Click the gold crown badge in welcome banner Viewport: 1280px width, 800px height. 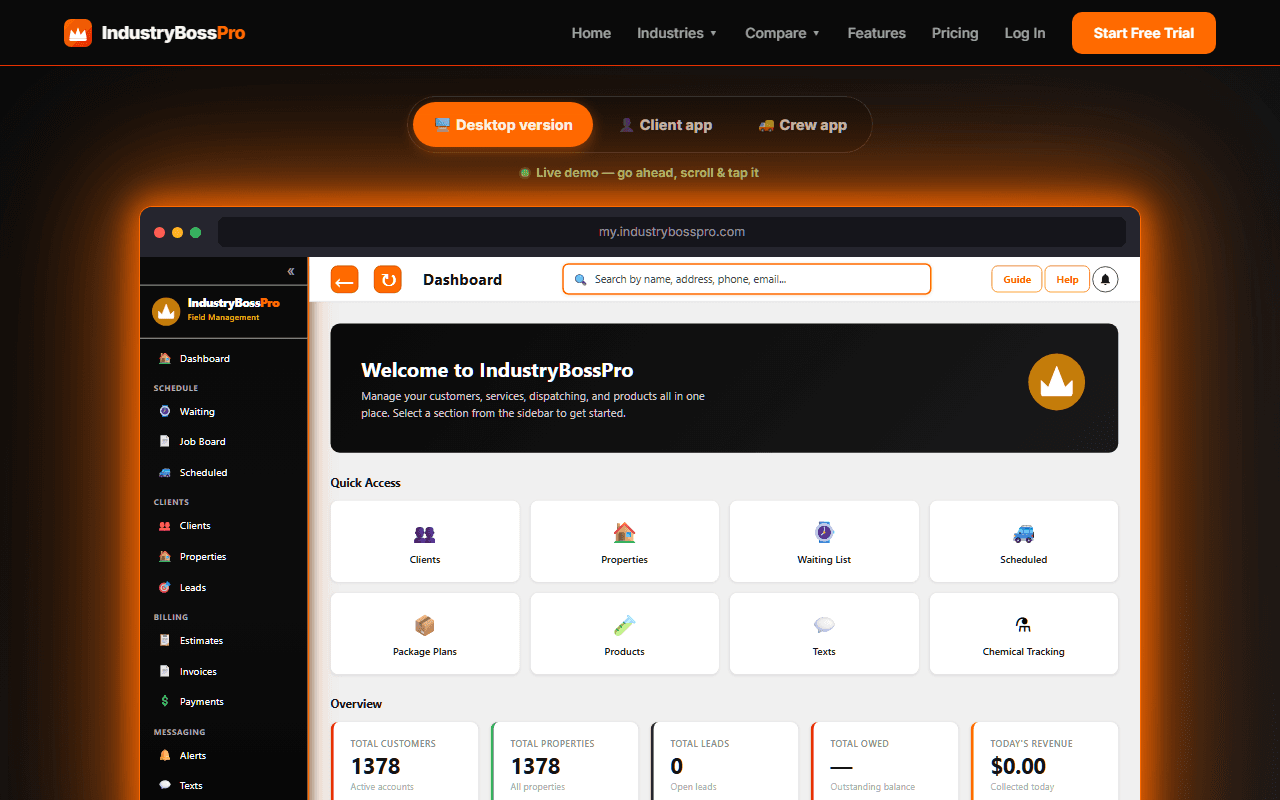pos(1056,382)
